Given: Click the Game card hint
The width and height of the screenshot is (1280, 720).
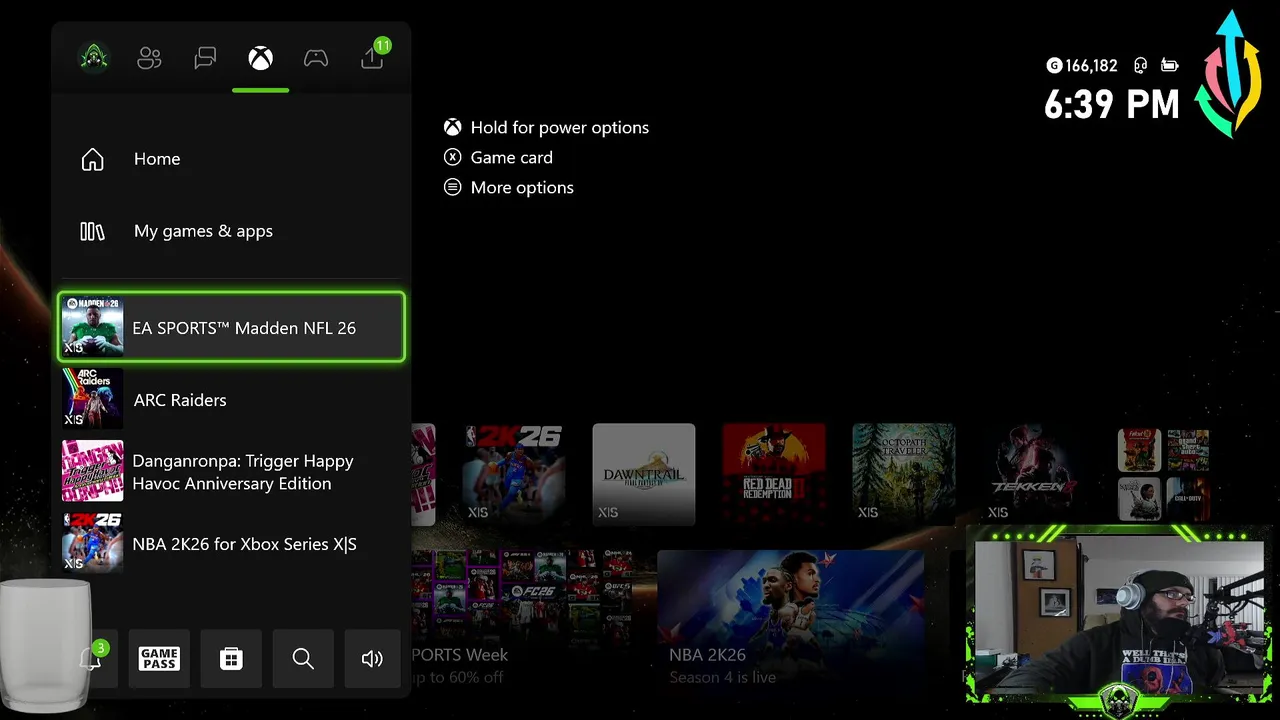Looking at the screenshot, I should [x=511, y=157].
